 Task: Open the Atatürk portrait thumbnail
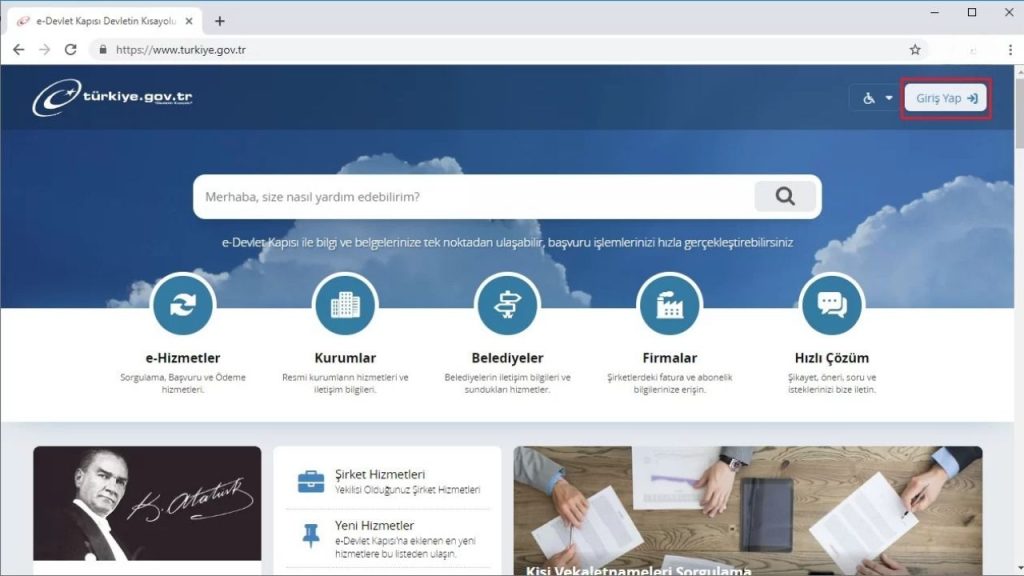tap(147, 503)
